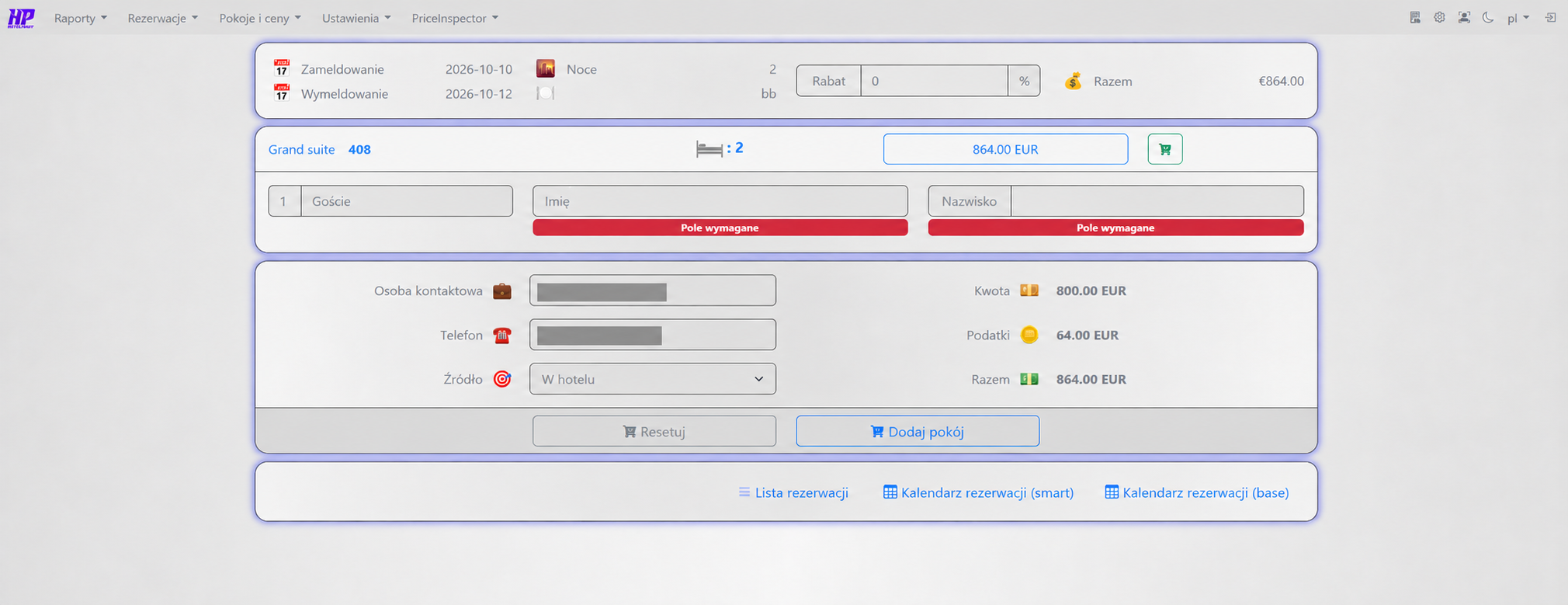Viewport: 1568px width, 605px height.
Task: Click the Osoba kontaktowa input field
Action: 653,290
